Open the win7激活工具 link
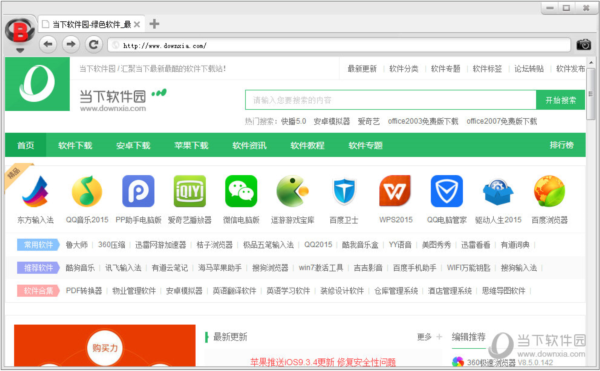 (321, 268)
